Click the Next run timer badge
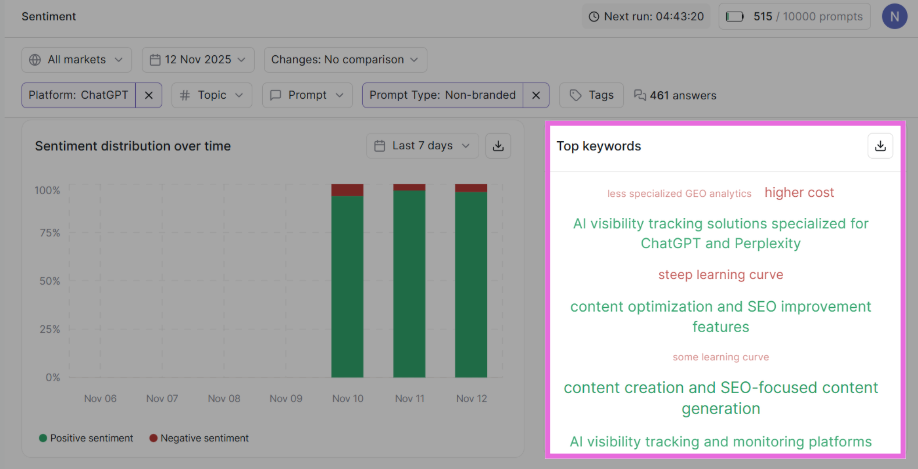 click(x=646, y=16)
